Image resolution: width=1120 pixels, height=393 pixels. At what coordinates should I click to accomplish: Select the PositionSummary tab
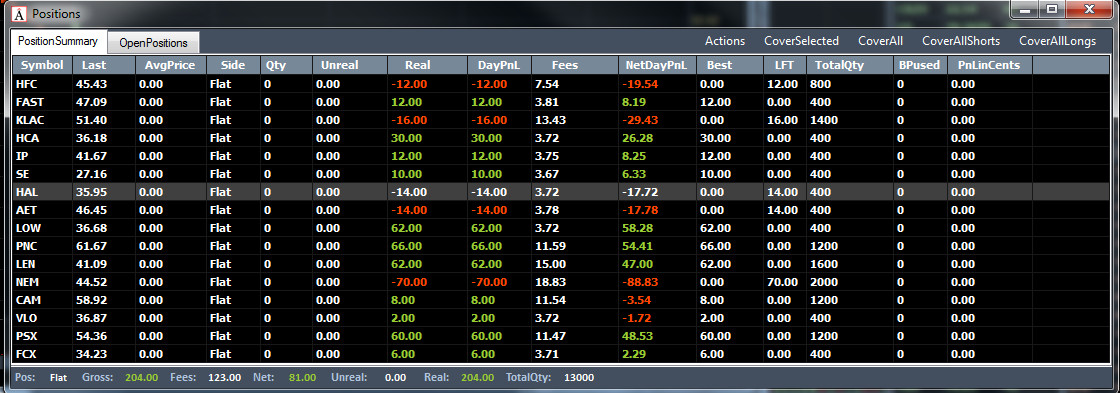[x=58, y=41]
